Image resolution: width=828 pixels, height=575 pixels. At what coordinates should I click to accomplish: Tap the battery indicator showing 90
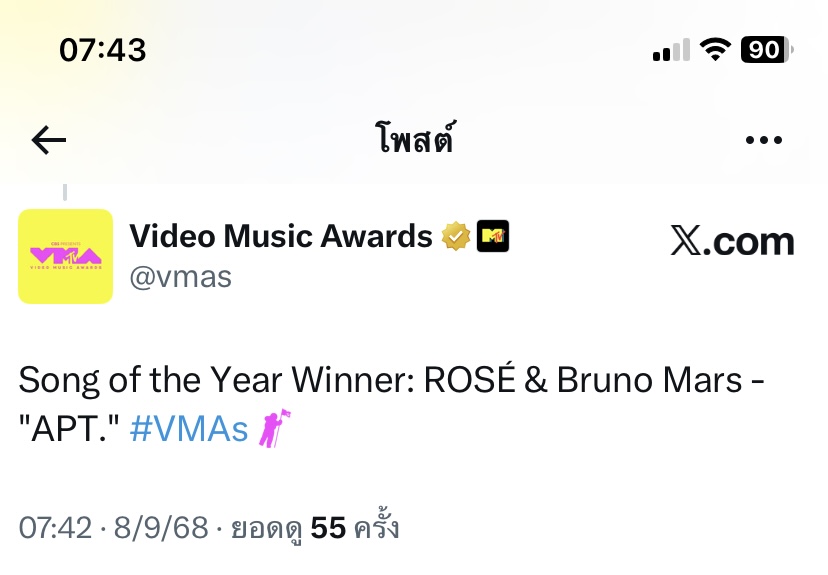767,50
